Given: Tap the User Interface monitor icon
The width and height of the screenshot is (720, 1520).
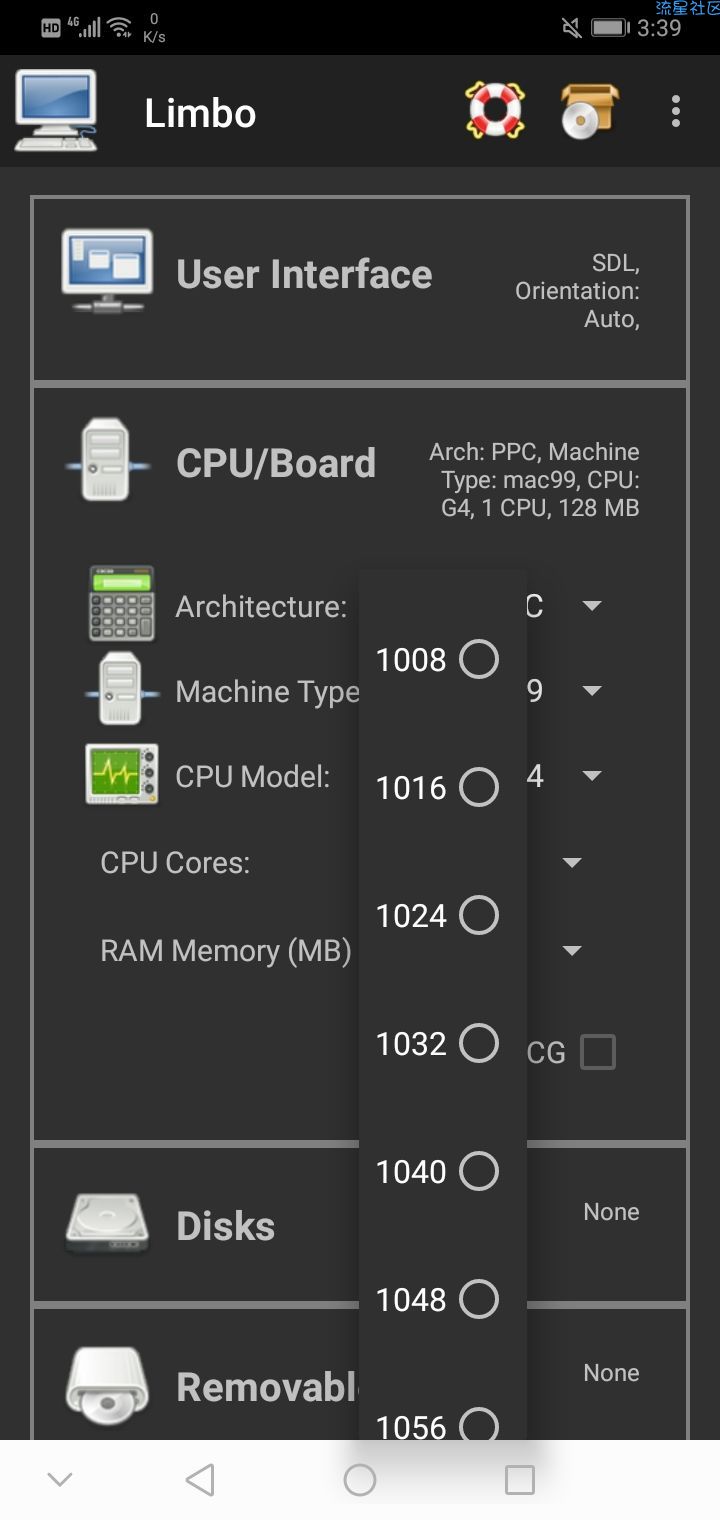Looking at the screenshot, I should click(107, 271).
